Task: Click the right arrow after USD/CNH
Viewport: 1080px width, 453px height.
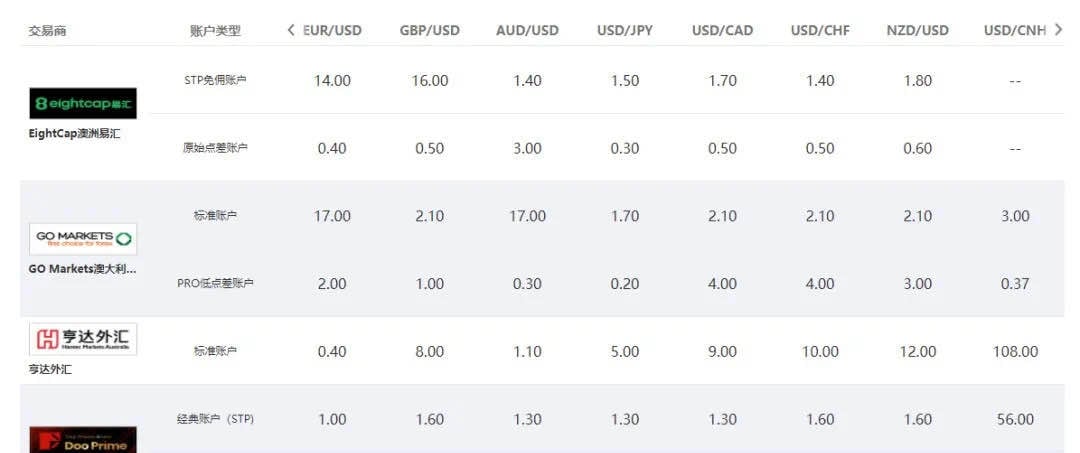Action: (1059, 30)
